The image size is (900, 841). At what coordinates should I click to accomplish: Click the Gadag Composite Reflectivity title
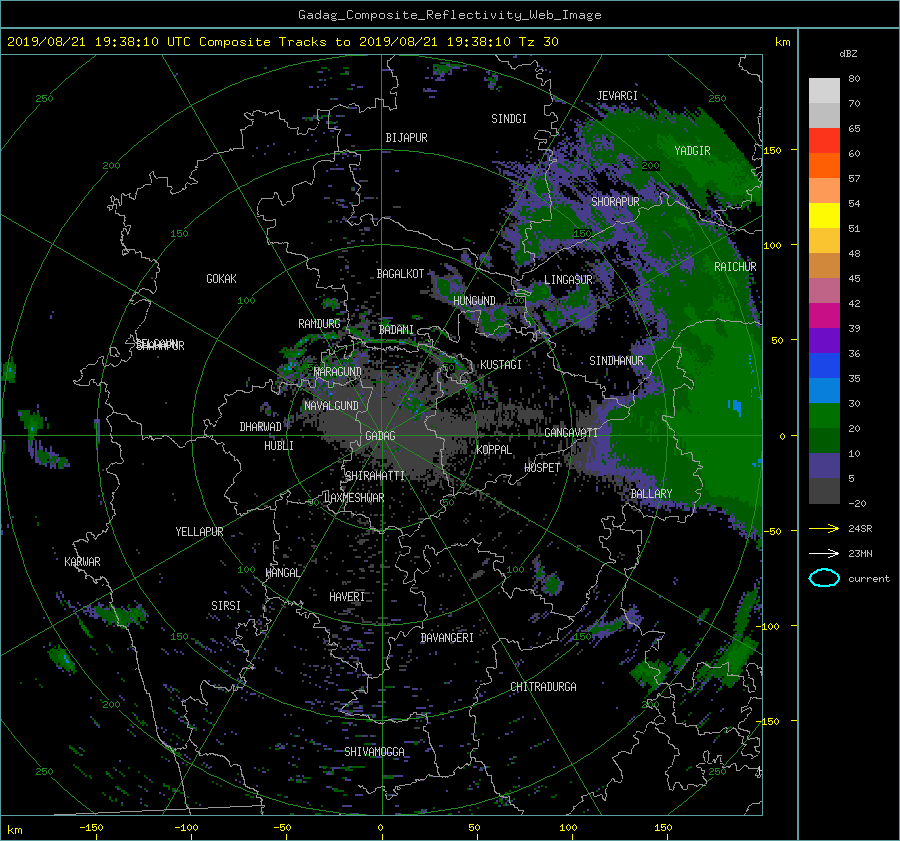click(449, 15)
